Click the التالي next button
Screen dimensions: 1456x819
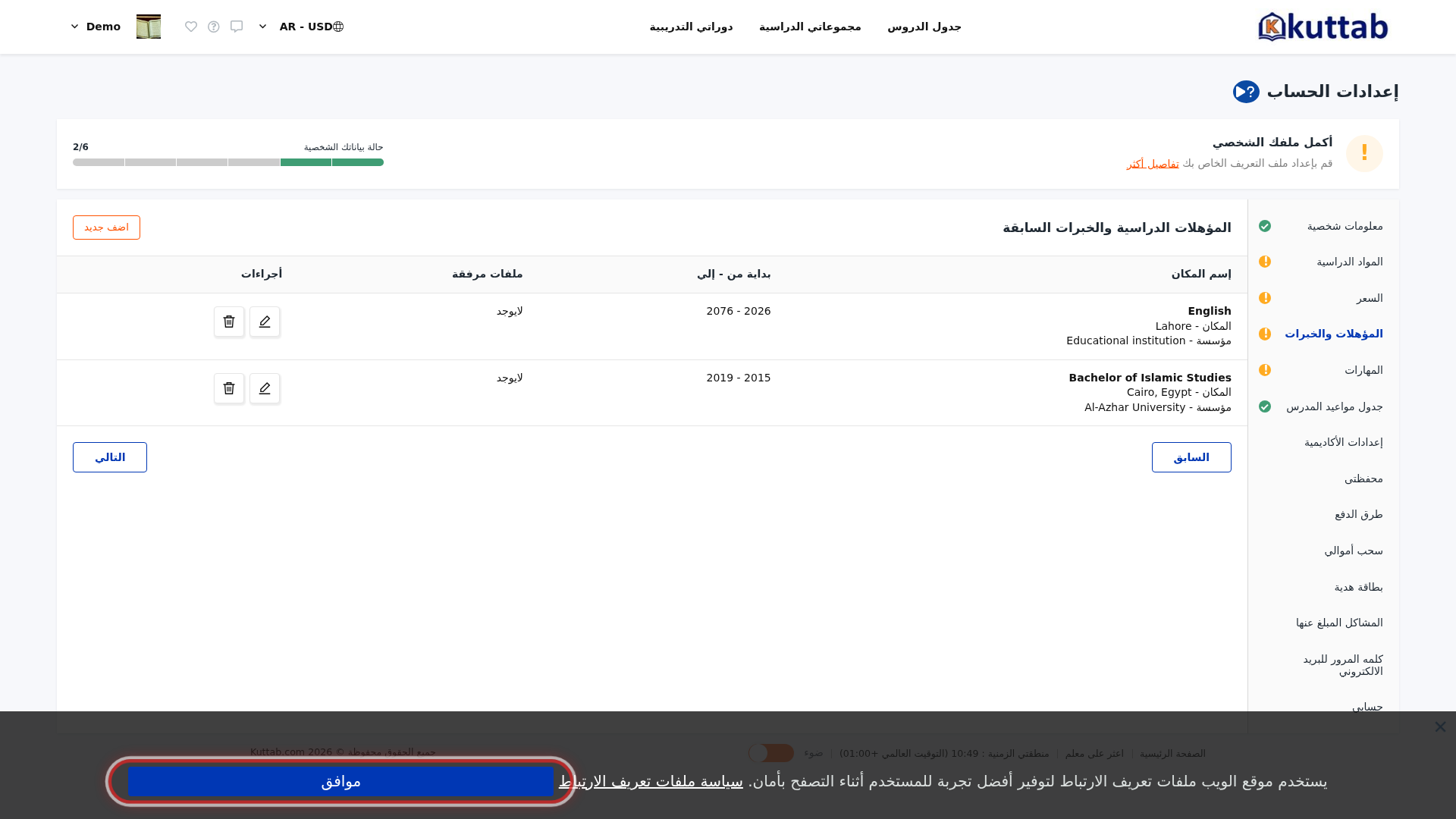[110, 457]
